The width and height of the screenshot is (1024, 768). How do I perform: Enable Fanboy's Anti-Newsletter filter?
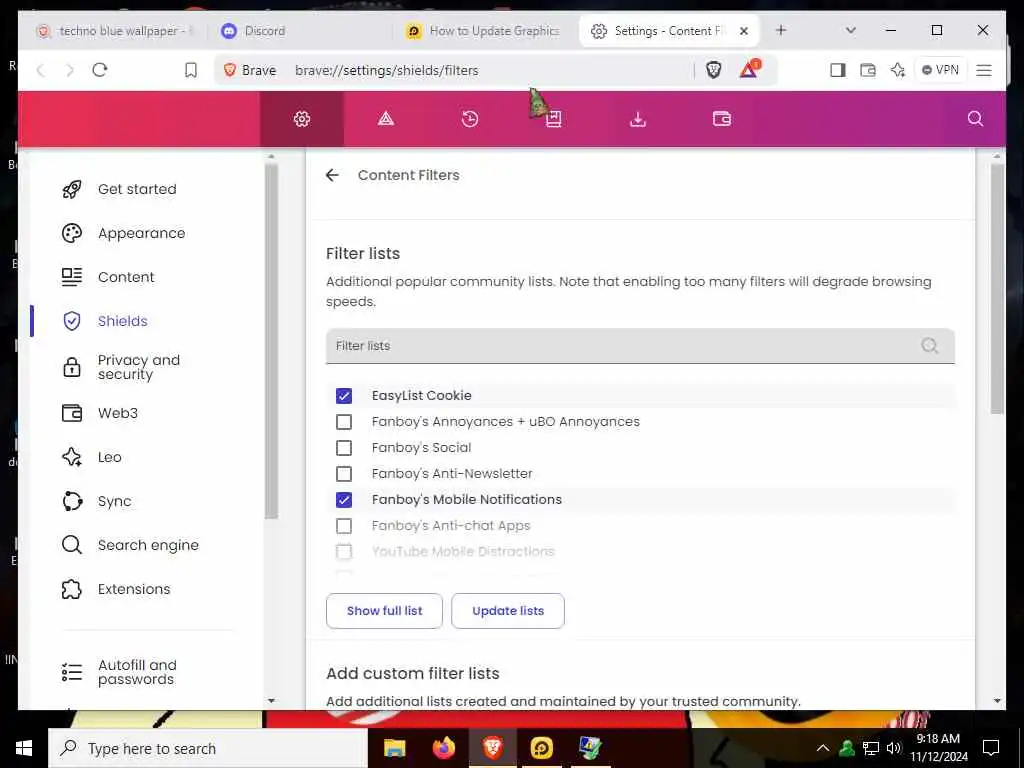coord(344,473)
